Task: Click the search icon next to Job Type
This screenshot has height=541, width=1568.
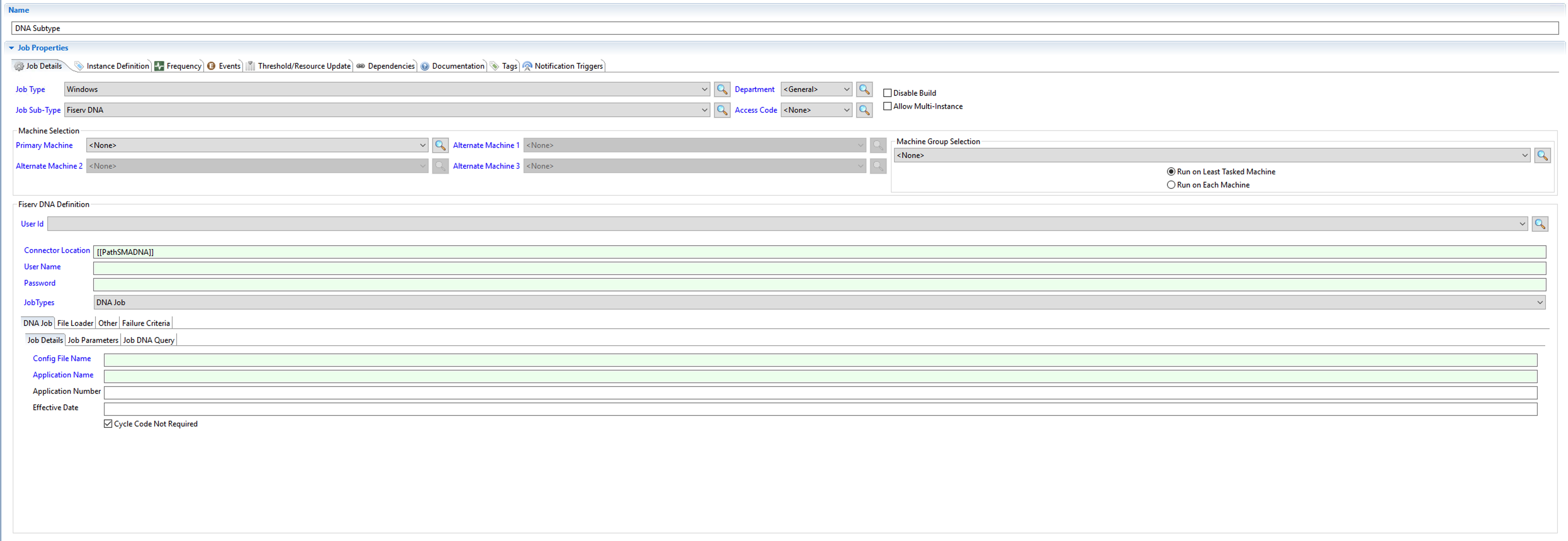Action: point(722,89)
